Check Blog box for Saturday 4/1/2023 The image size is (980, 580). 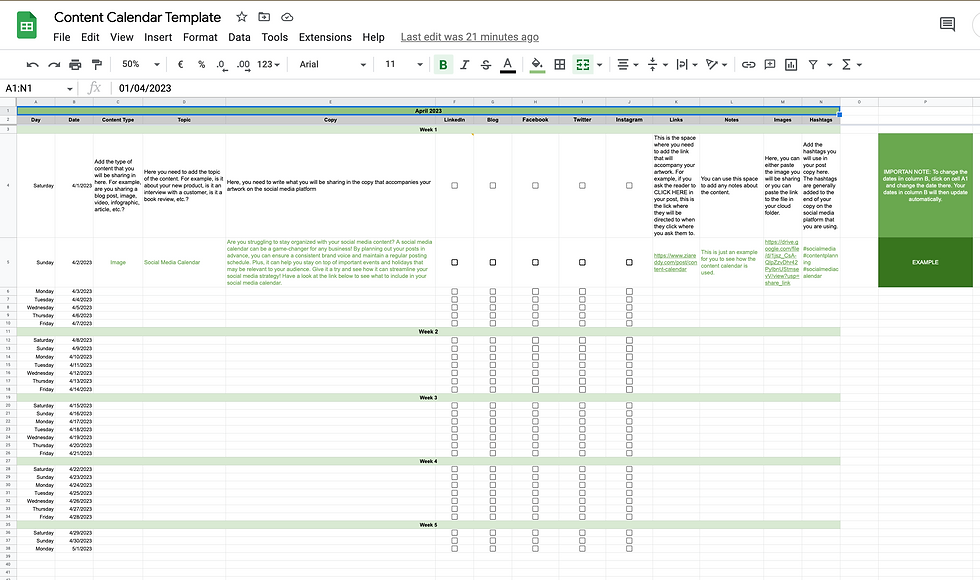pos(492,186)
